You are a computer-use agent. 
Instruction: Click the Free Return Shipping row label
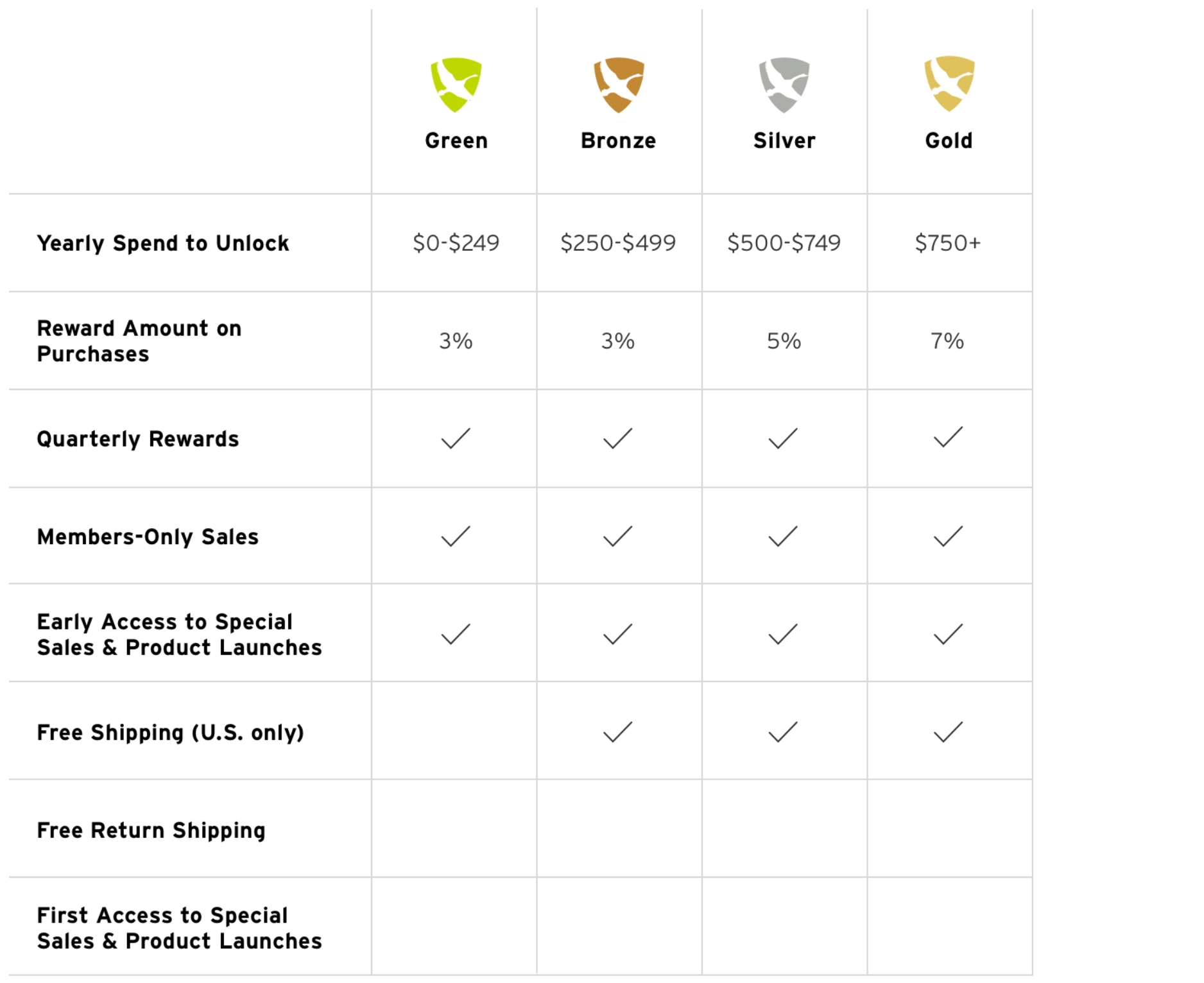click(x=151, y=830)
